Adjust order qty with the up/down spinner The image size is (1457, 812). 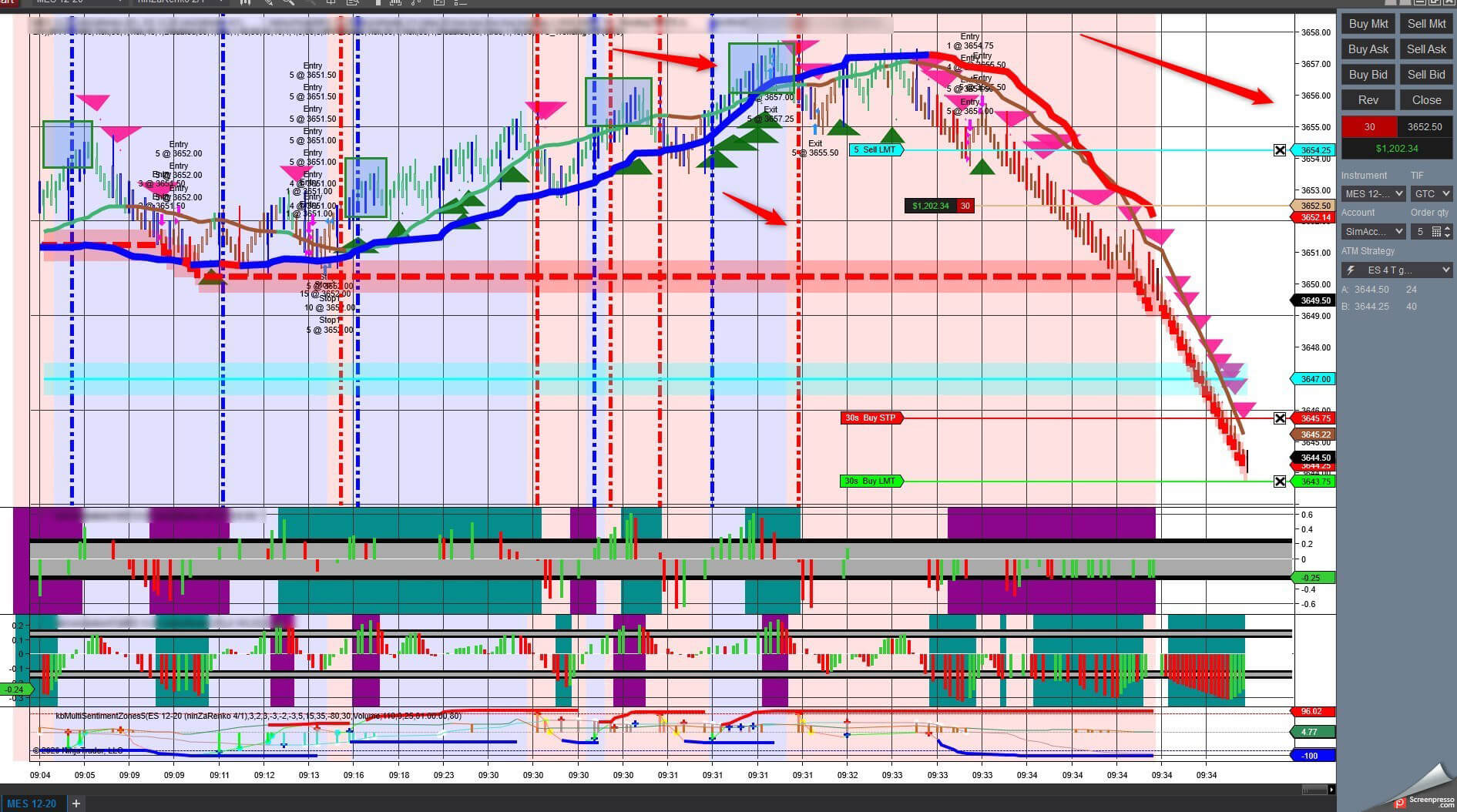[1448, 231]
